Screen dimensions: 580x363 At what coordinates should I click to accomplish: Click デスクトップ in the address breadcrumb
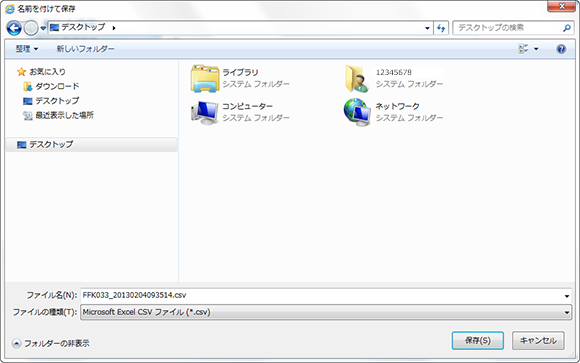point(83,27)
